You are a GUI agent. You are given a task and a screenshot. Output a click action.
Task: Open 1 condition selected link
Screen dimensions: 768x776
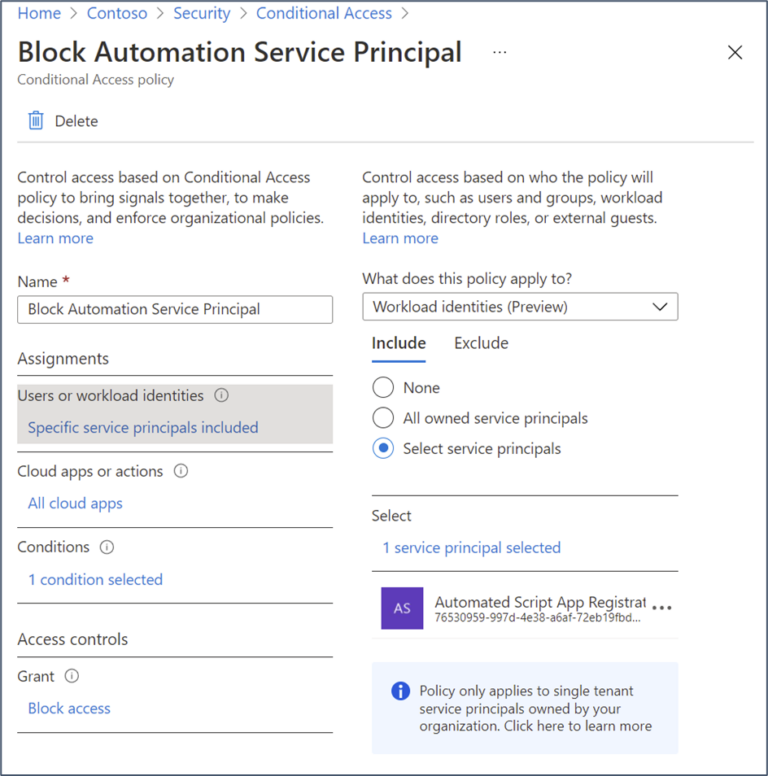96,579
